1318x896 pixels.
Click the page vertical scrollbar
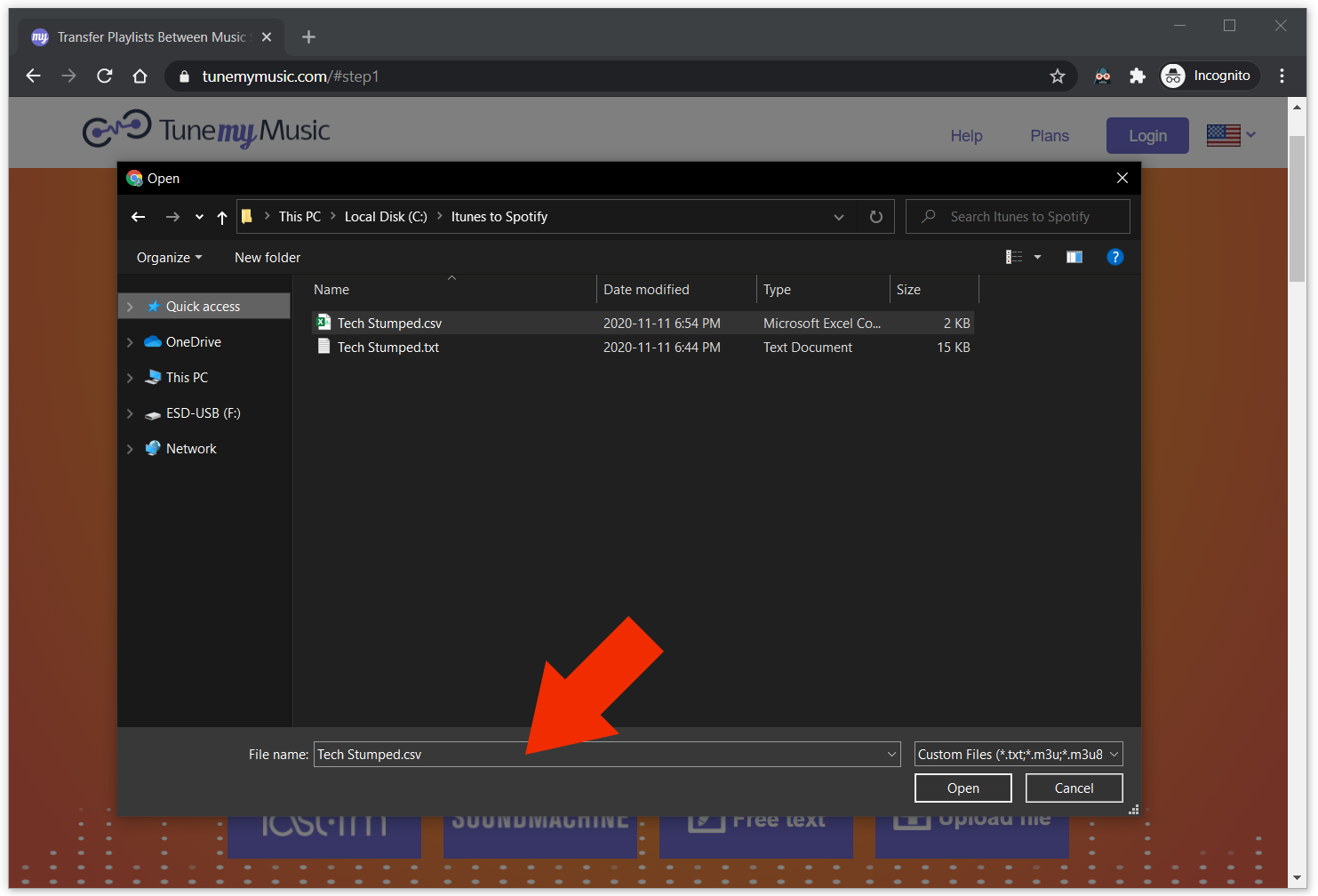click(1298, 209)
